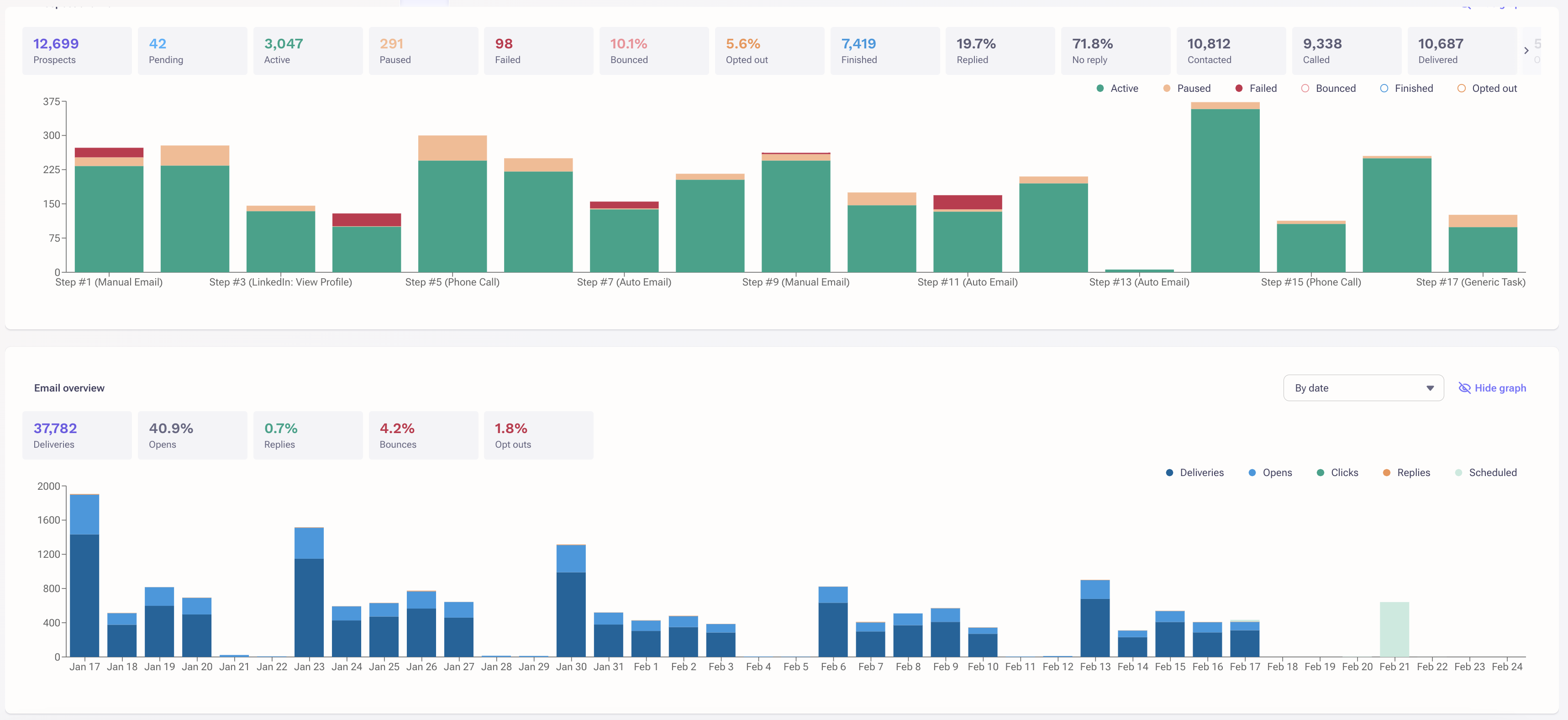1568x720 pixels.
Task: Enable Bounced series legend circle
Action: tap(1305, 88)
